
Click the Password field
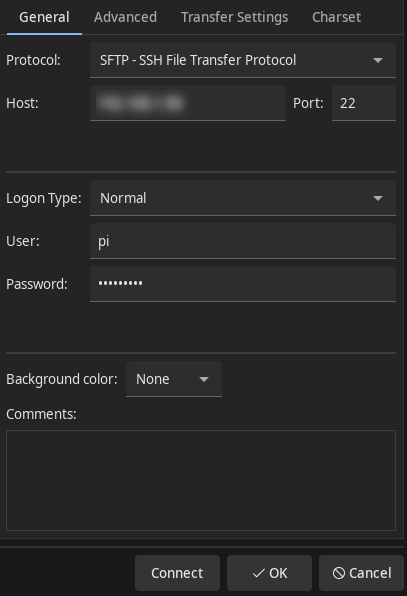(x=243, y=284)
